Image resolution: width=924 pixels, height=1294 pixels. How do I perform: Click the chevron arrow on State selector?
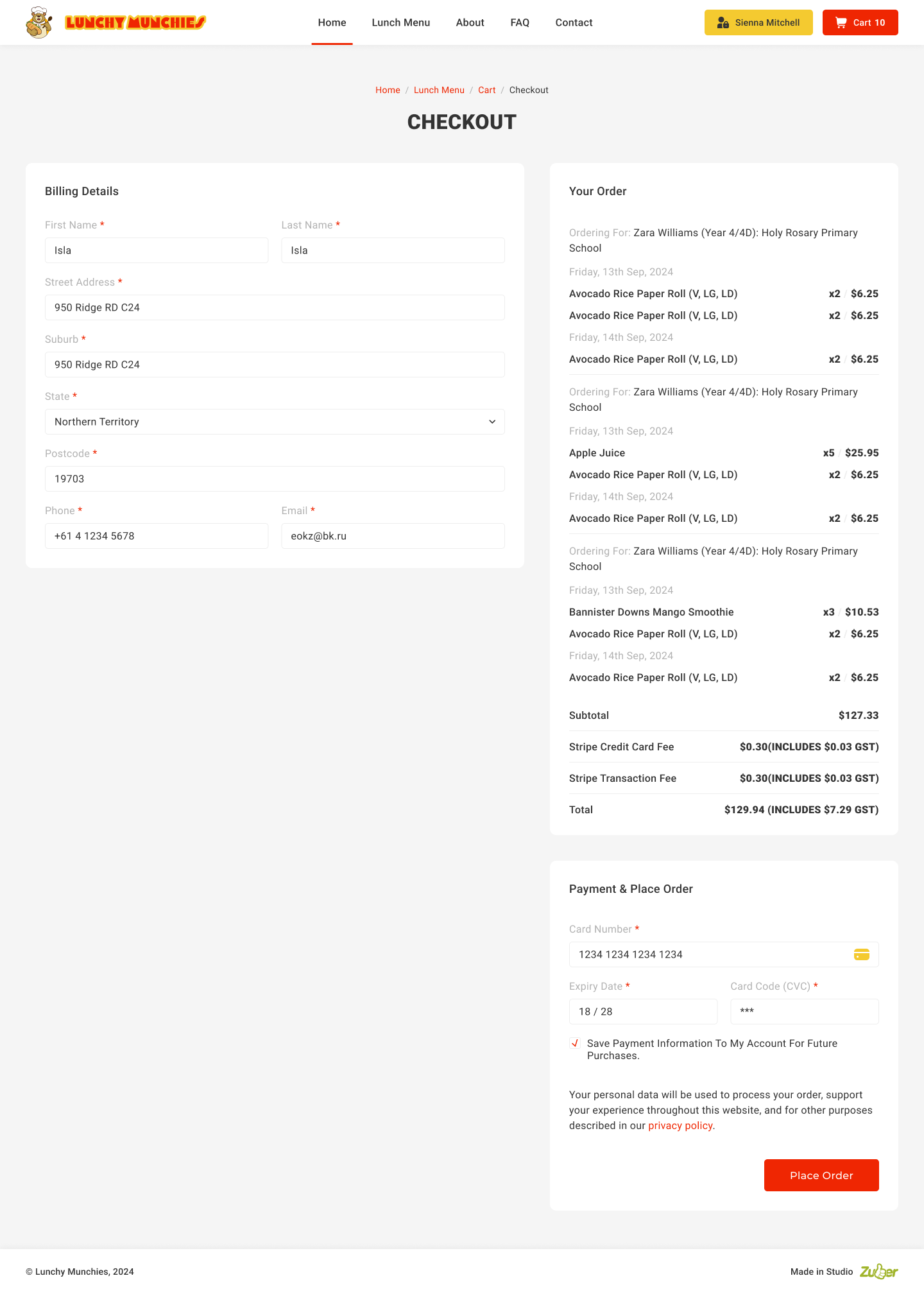click(x=492, y=422)
